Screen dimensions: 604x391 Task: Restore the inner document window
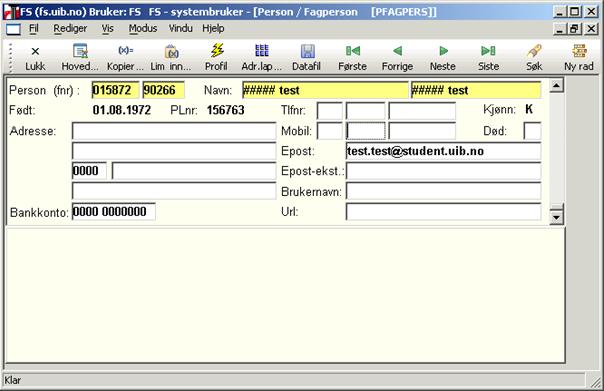pyautogui.click(x=575, y=29)
